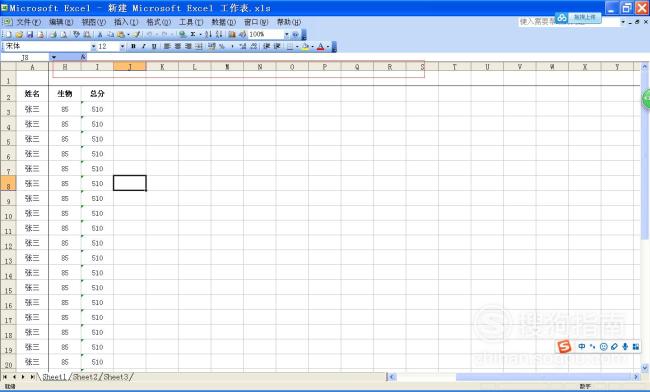
Task: Toggle align left
Action: pyautogui.click(x=167, y=46)
